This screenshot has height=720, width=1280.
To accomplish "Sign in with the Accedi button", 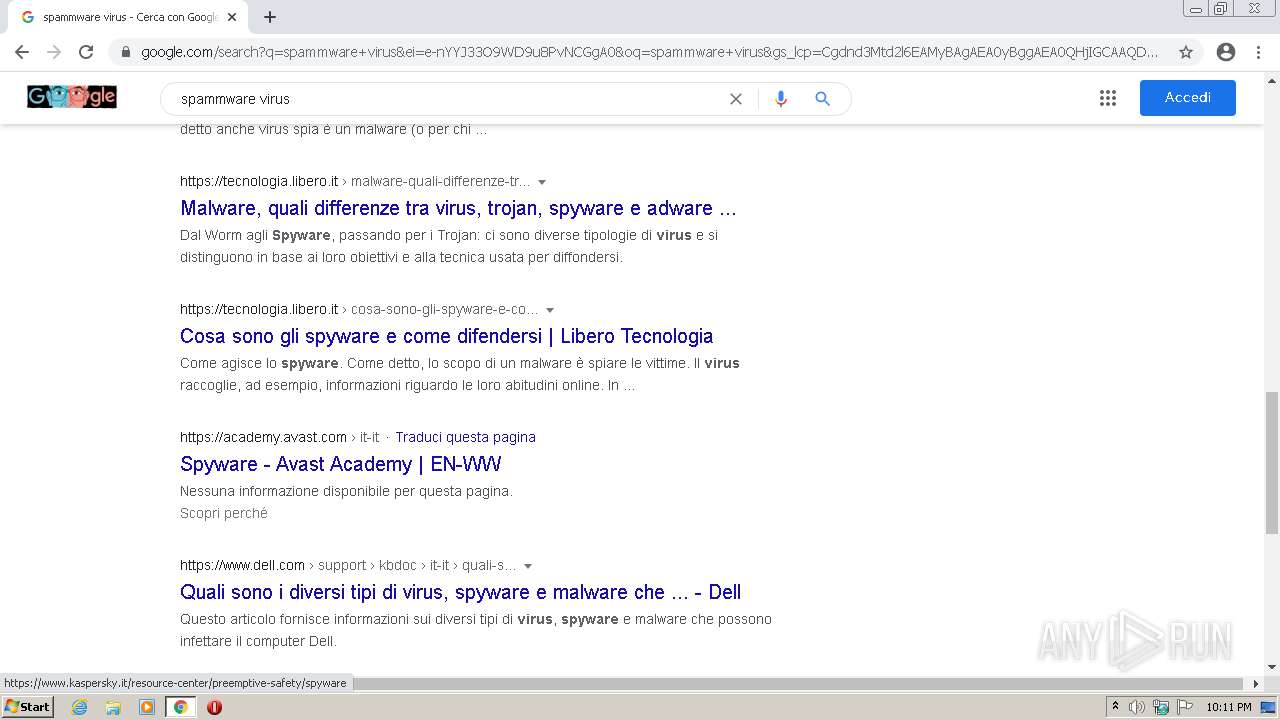I will coord(1188,98).
